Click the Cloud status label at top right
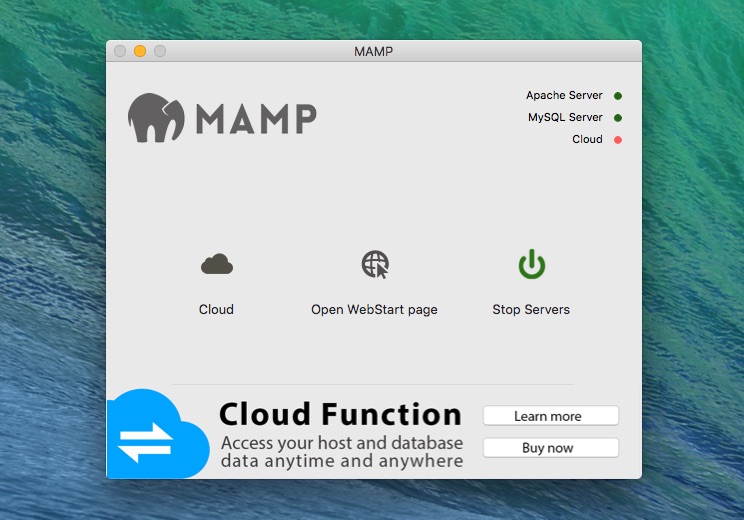The width and height of the screenshot is (744, 520). pos(587,139)
